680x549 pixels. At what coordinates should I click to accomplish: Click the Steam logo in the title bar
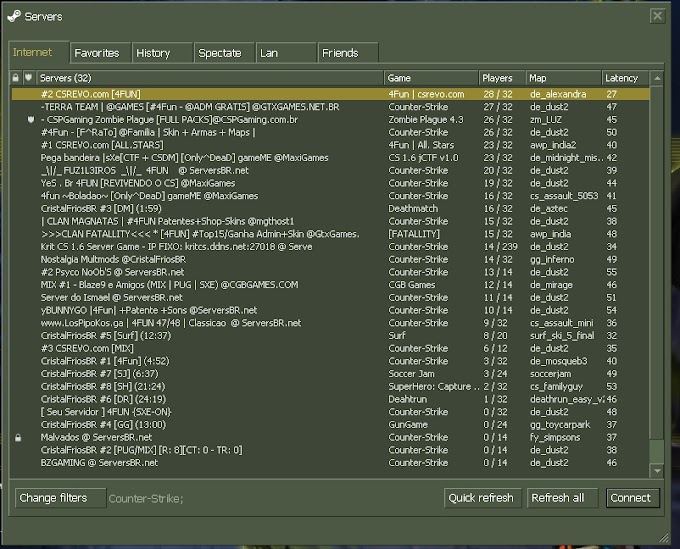coord(14,16)
